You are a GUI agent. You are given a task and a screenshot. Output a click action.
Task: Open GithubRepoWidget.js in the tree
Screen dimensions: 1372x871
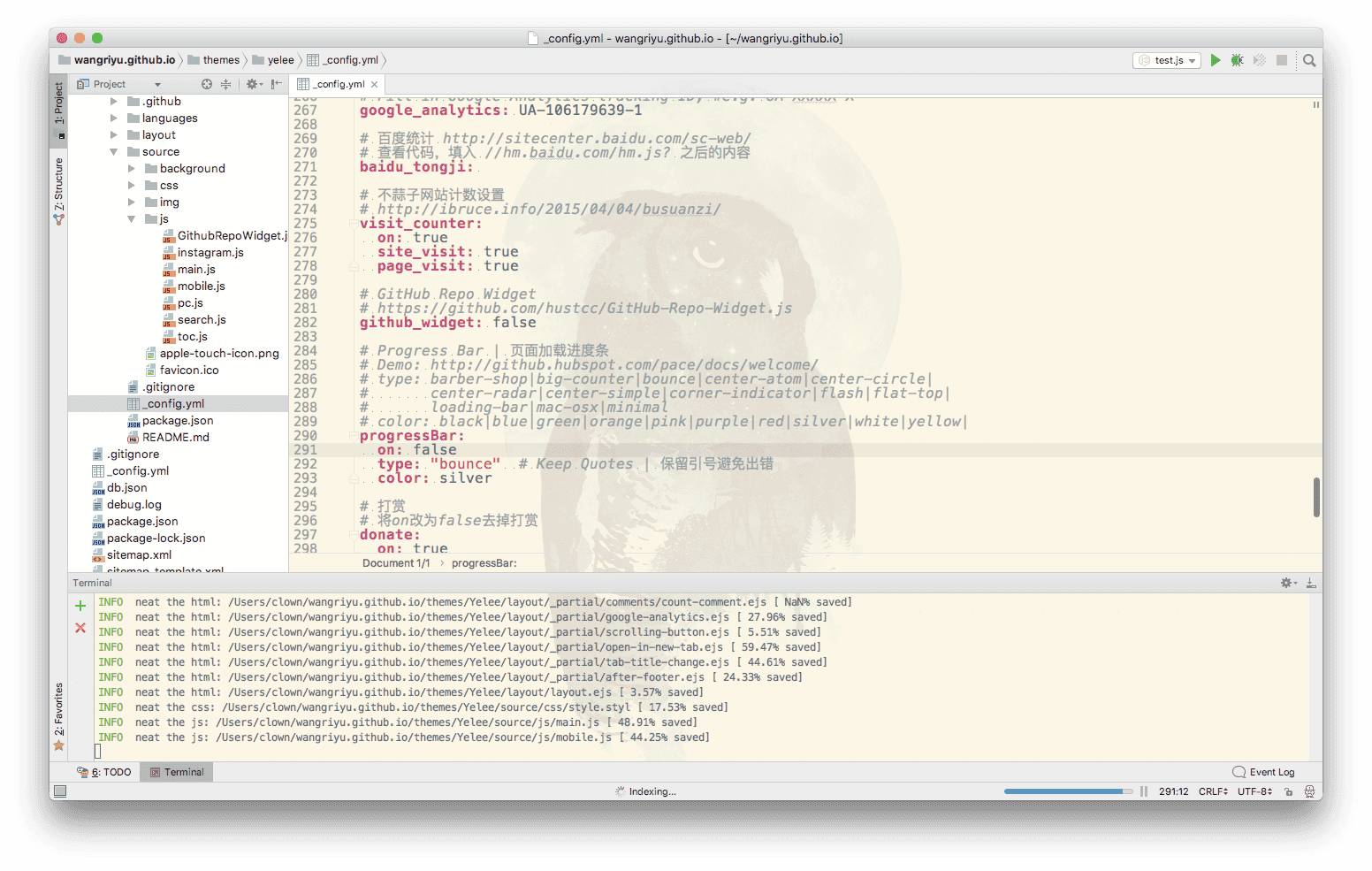coord(225,236)
